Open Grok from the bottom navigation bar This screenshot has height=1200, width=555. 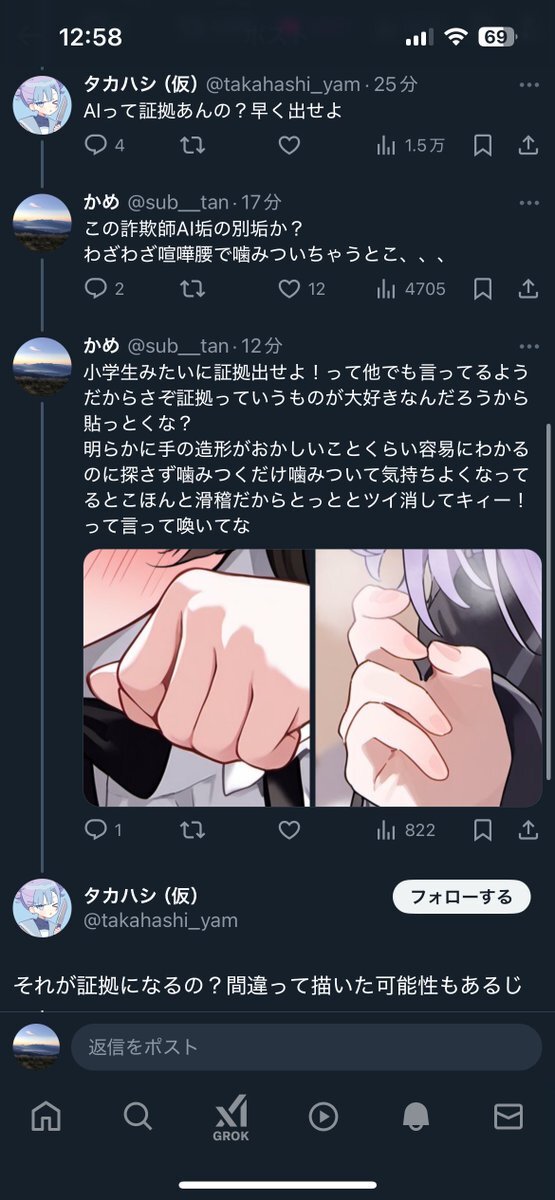[231, 1118]
